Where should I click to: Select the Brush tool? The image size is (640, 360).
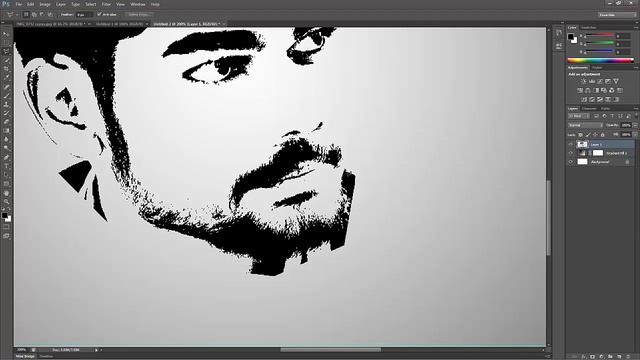point(6,96)
